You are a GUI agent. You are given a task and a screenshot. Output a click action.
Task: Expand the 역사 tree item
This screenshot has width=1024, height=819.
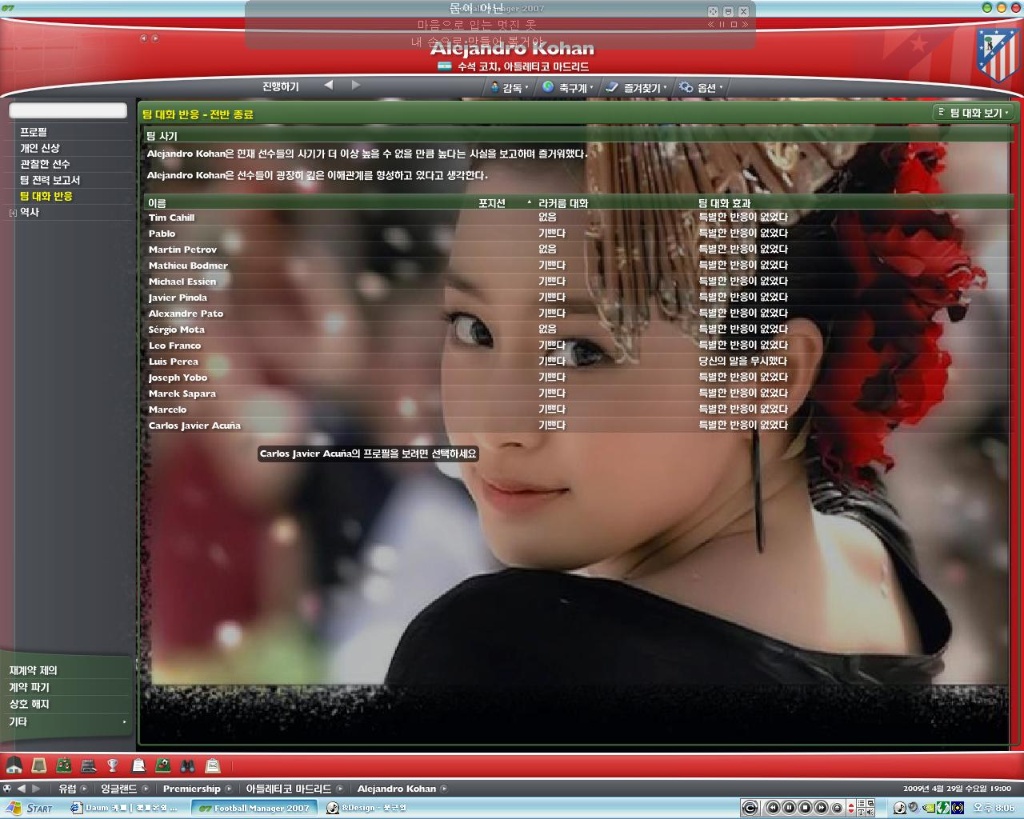tap(12, 212)
